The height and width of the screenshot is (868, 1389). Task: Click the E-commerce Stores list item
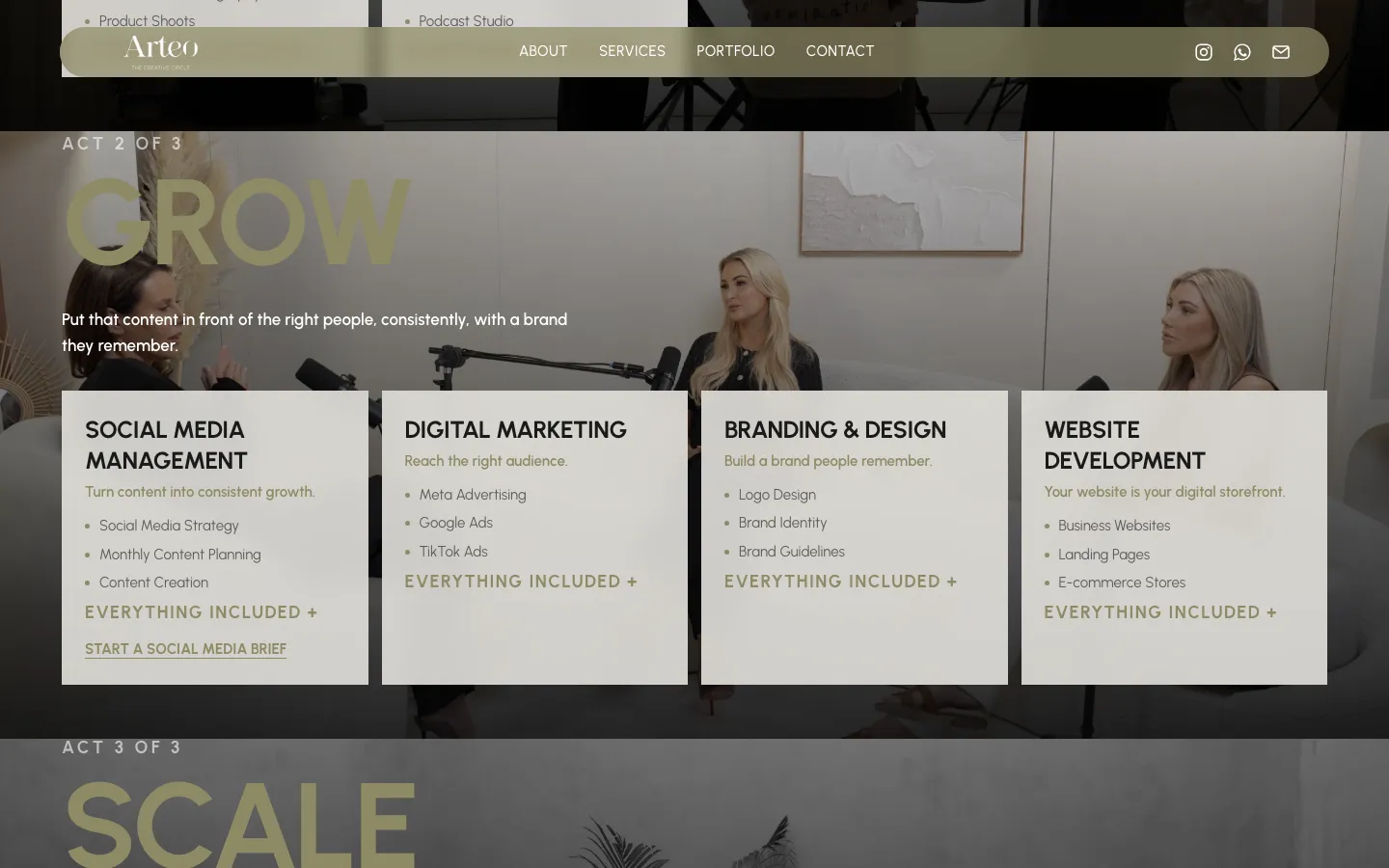(1122, 583)
